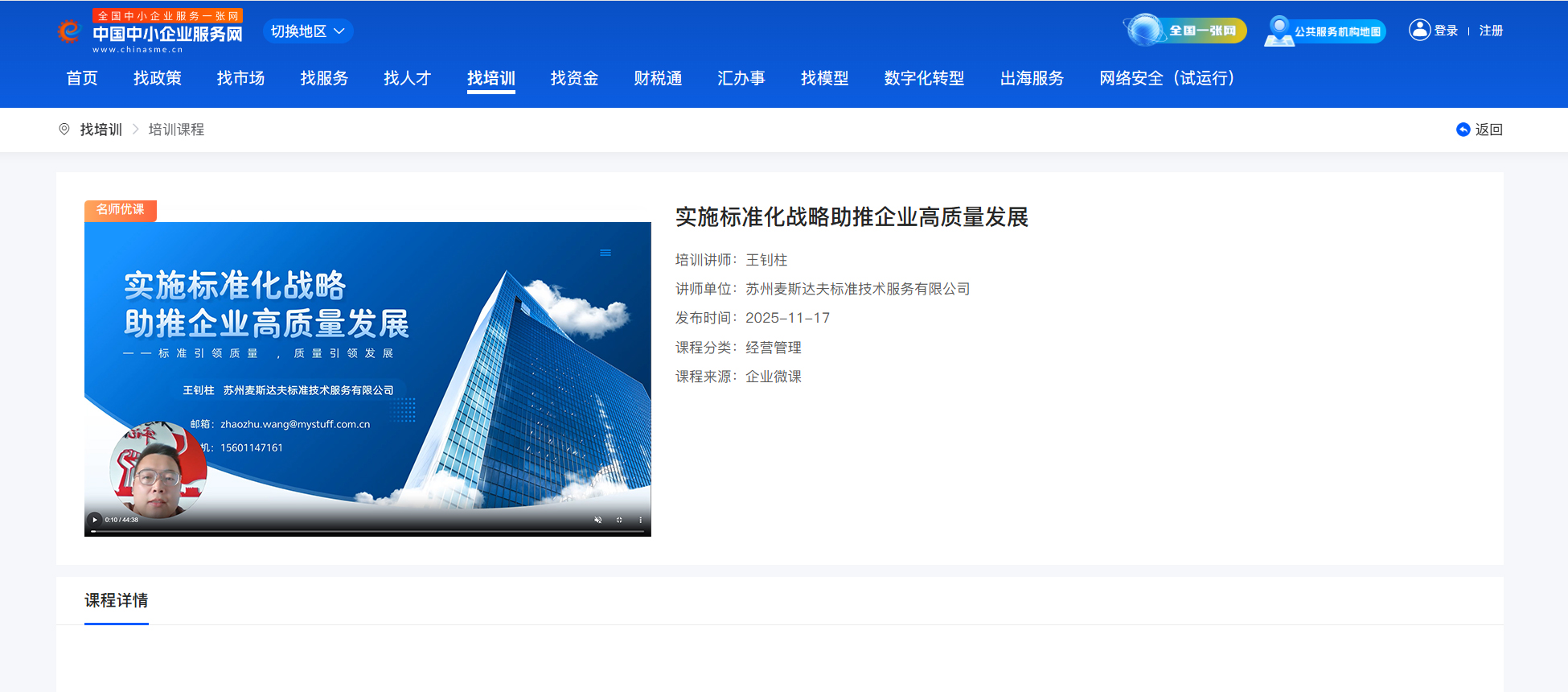This screenshot has width=1568, height=692.
Task: Click the menu icon on video slide
Action: pos(605,253)
